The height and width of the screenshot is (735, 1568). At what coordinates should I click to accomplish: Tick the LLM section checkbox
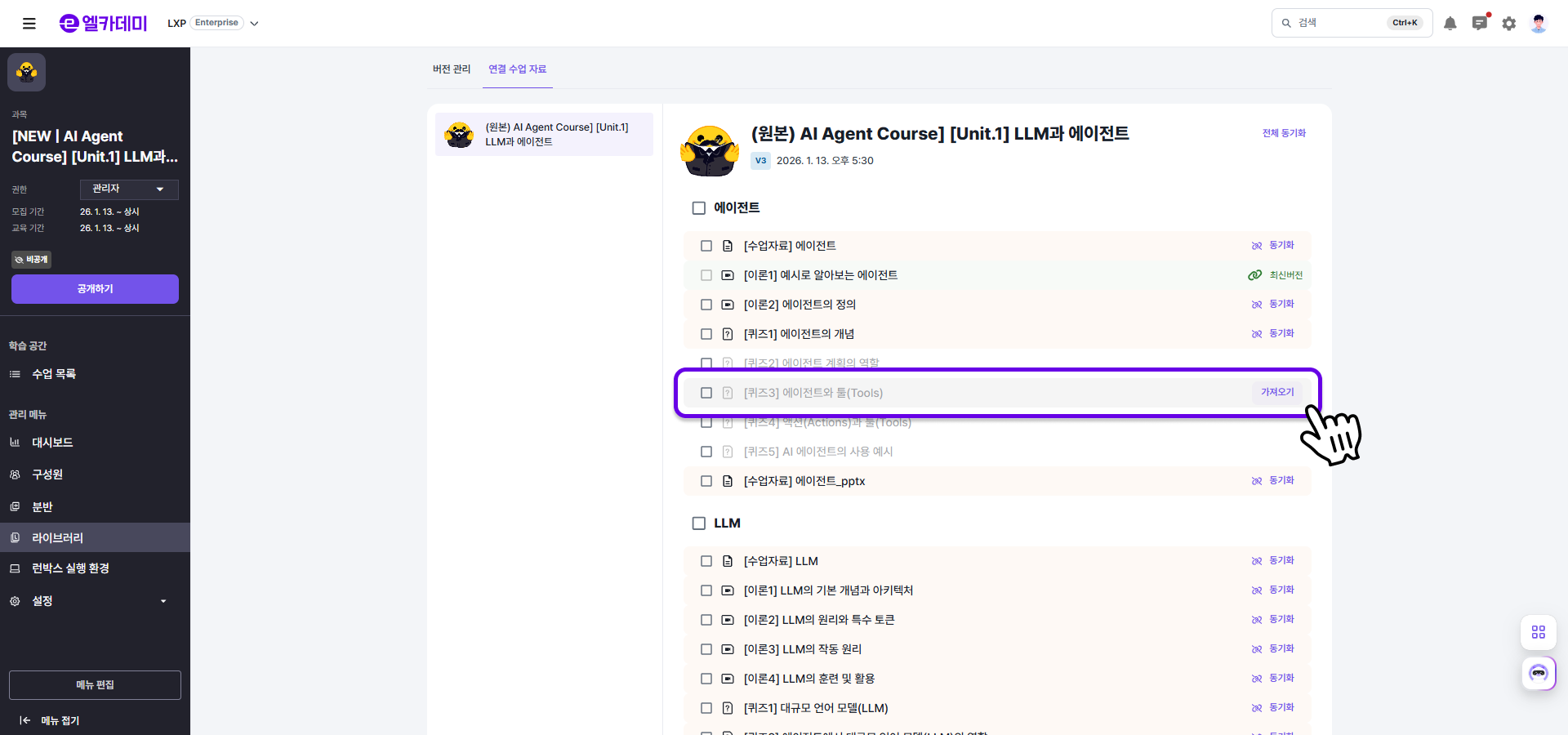point(699,523)
